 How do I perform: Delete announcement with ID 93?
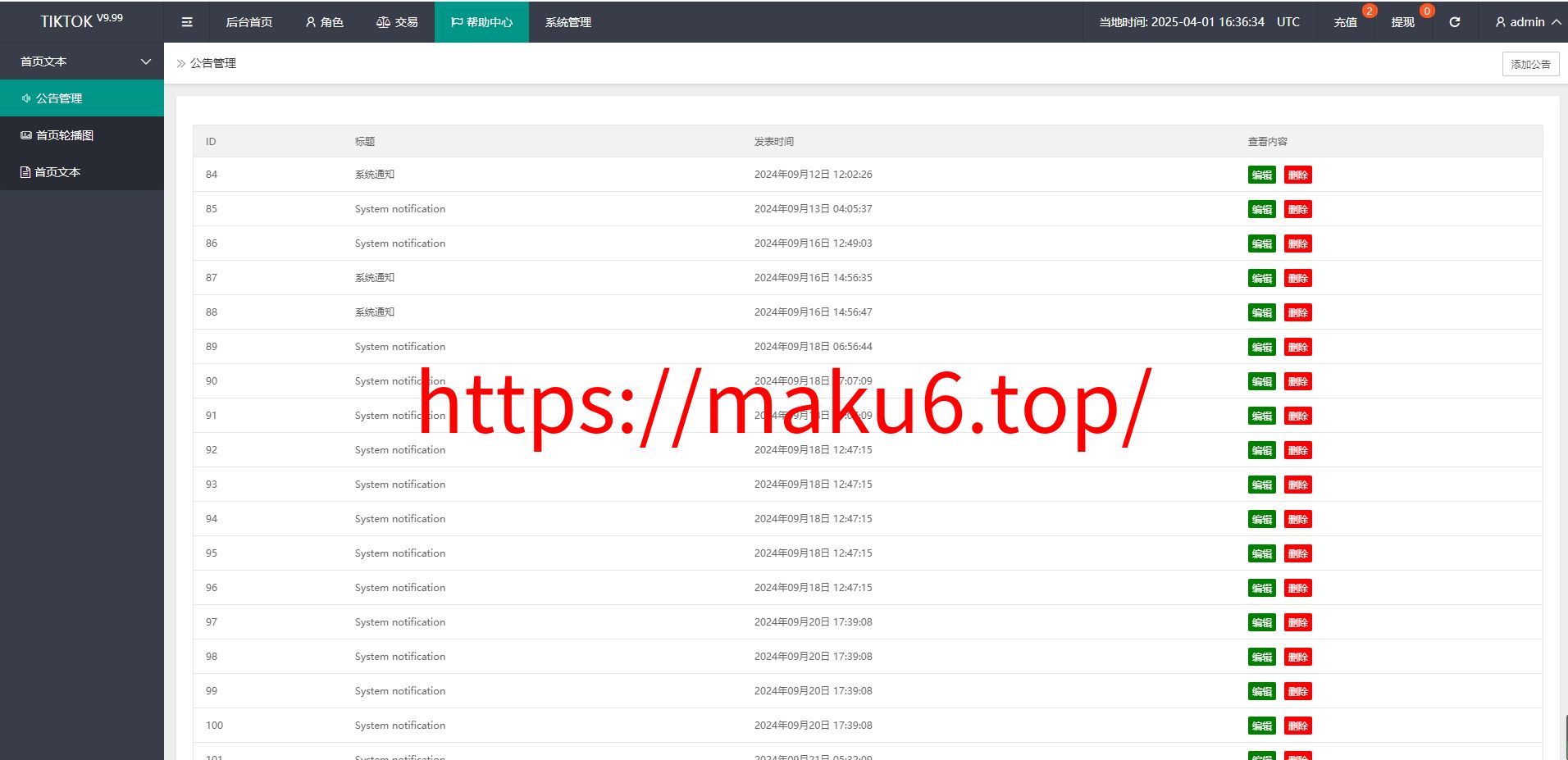coord(1297,485)
